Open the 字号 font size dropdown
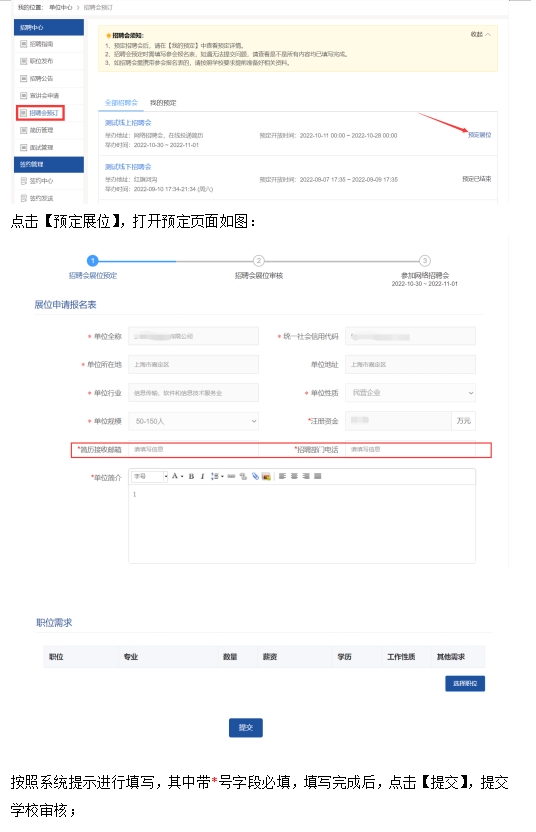The height and width of the screenshot is (832, 536). click(150, 476)
